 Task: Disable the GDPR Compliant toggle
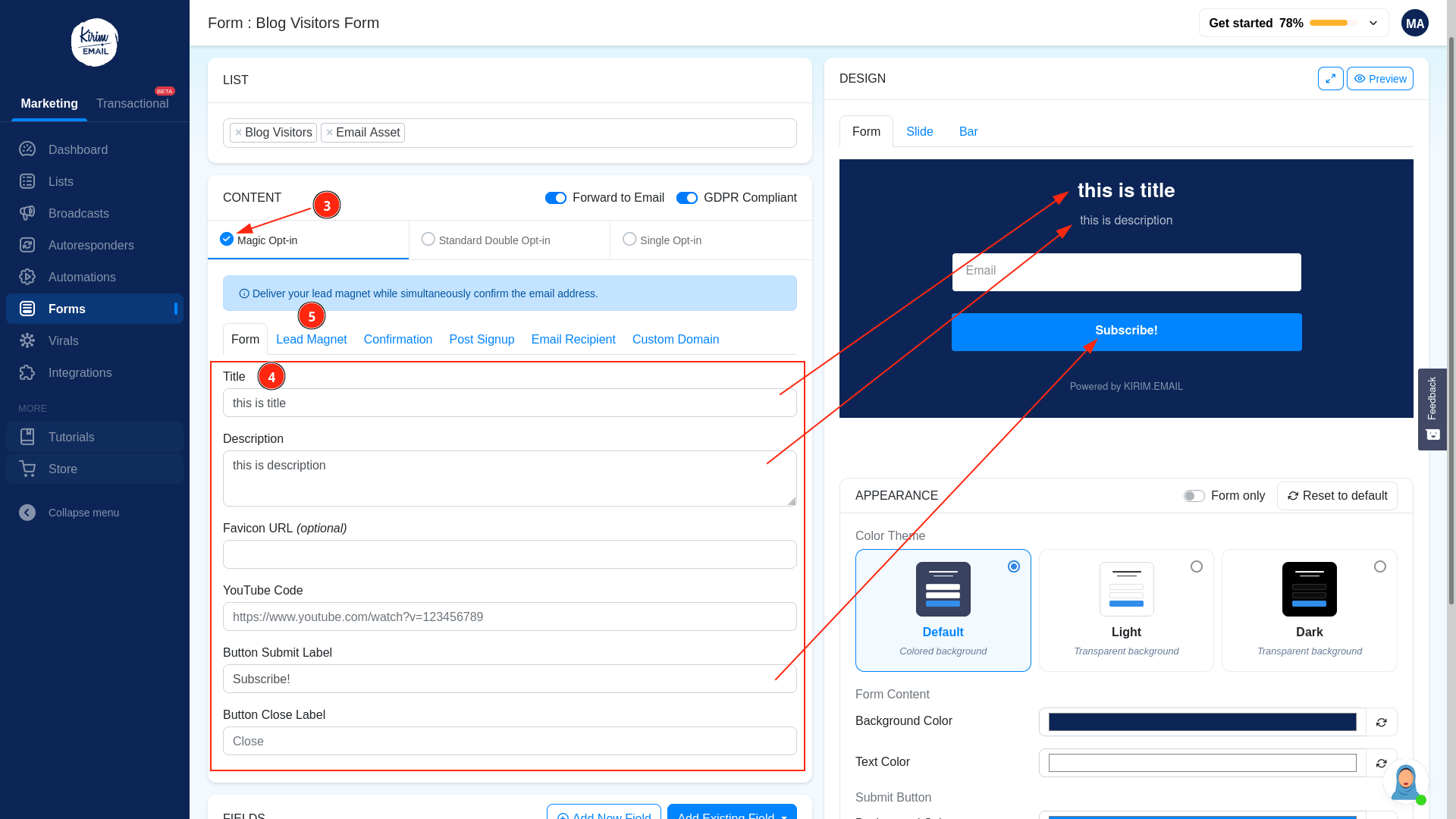(x=687, y=198)
